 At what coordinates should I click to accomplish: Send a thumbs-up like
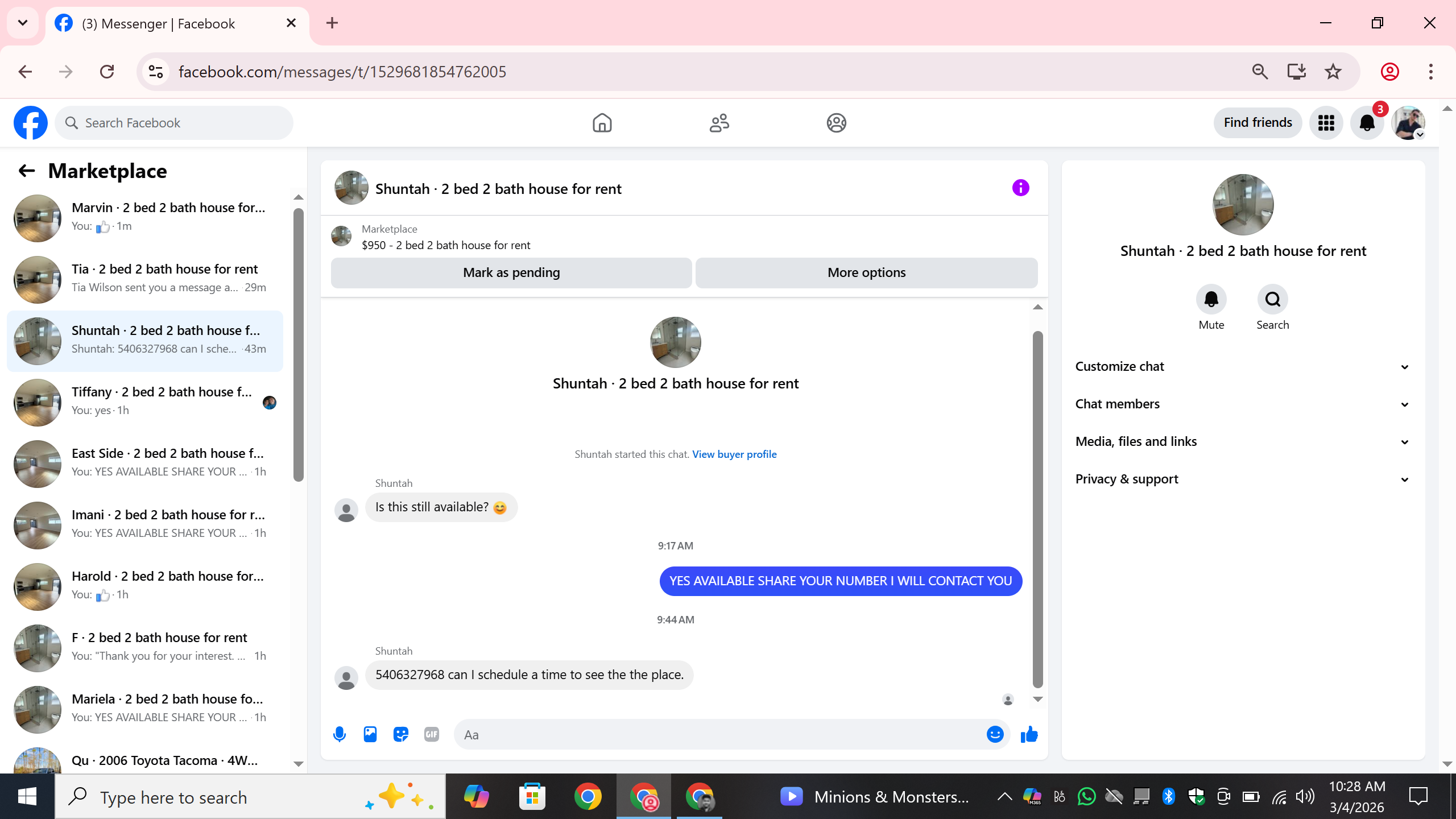(x=1029, y=734)
